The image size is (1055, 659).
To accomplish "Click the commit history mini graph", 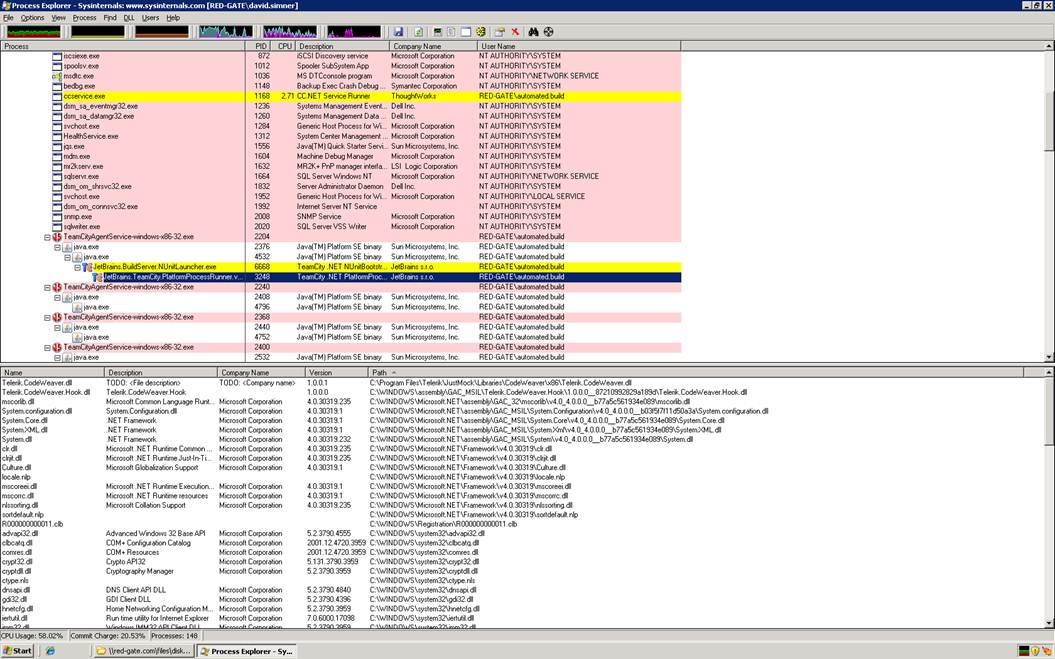I will [x=98, y=32].
